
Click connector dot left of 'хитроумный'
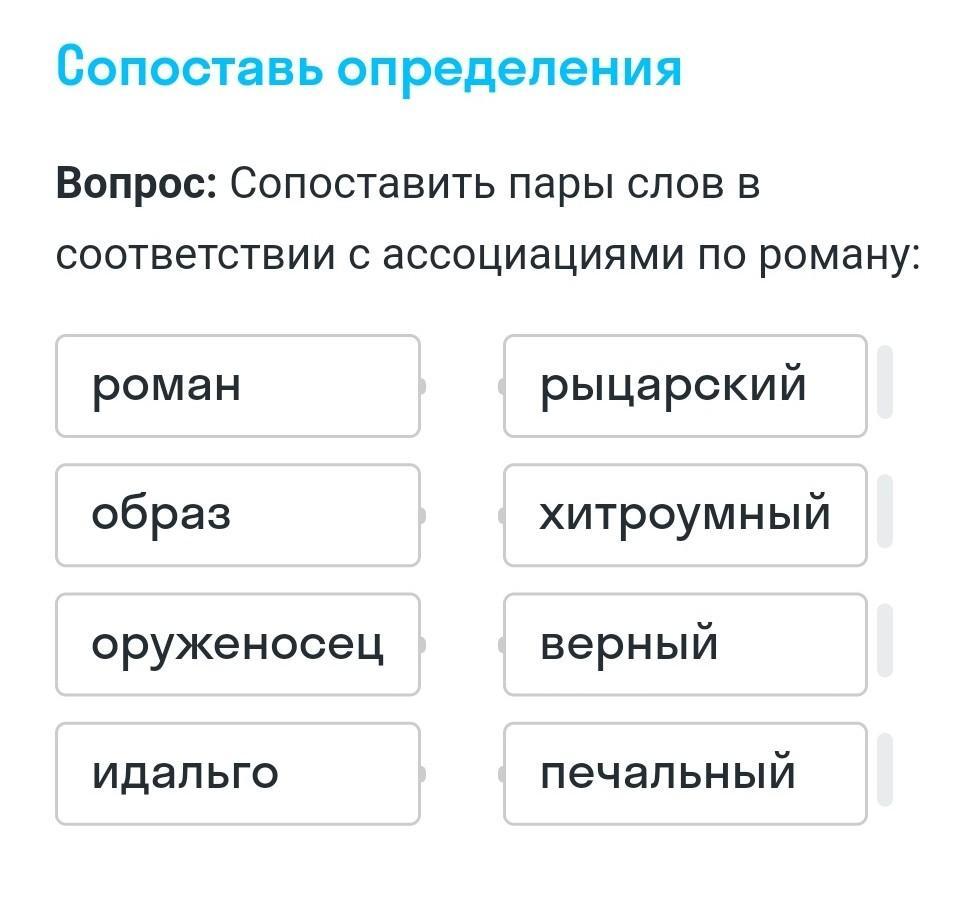pyautogui.click(x=502, y=515)
